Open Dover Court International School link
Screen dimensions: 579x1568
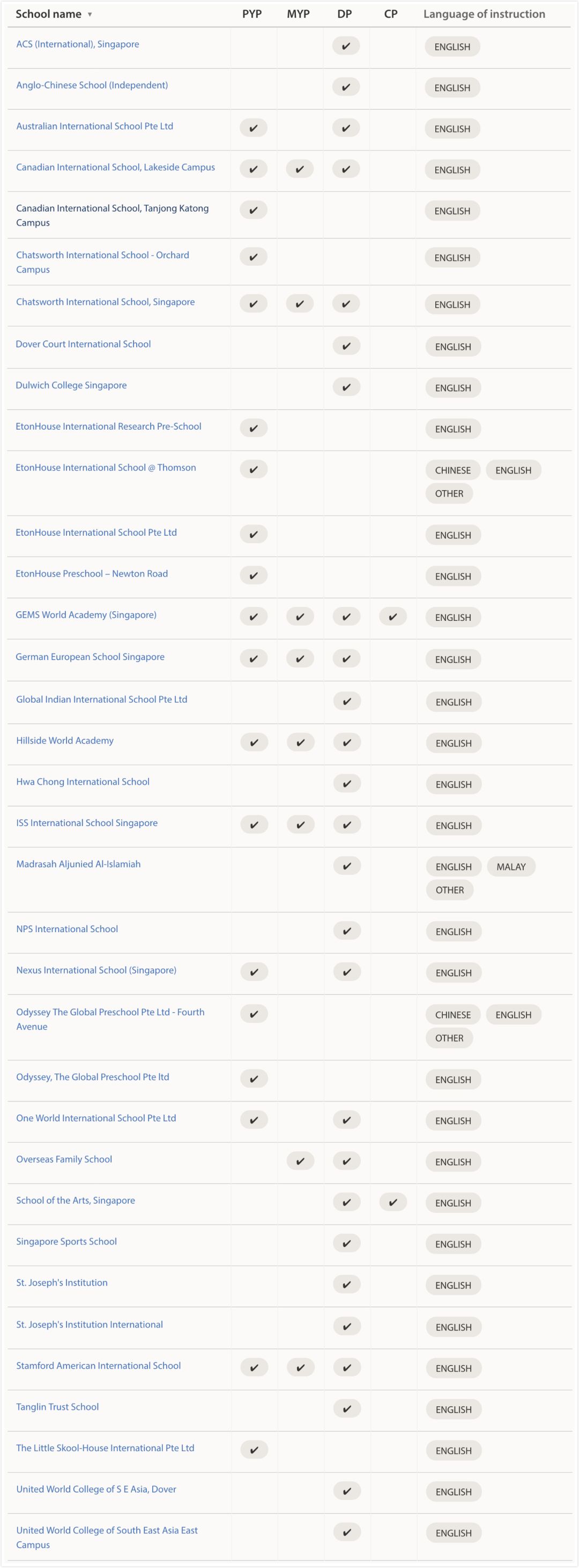click(x=83, y=344)
